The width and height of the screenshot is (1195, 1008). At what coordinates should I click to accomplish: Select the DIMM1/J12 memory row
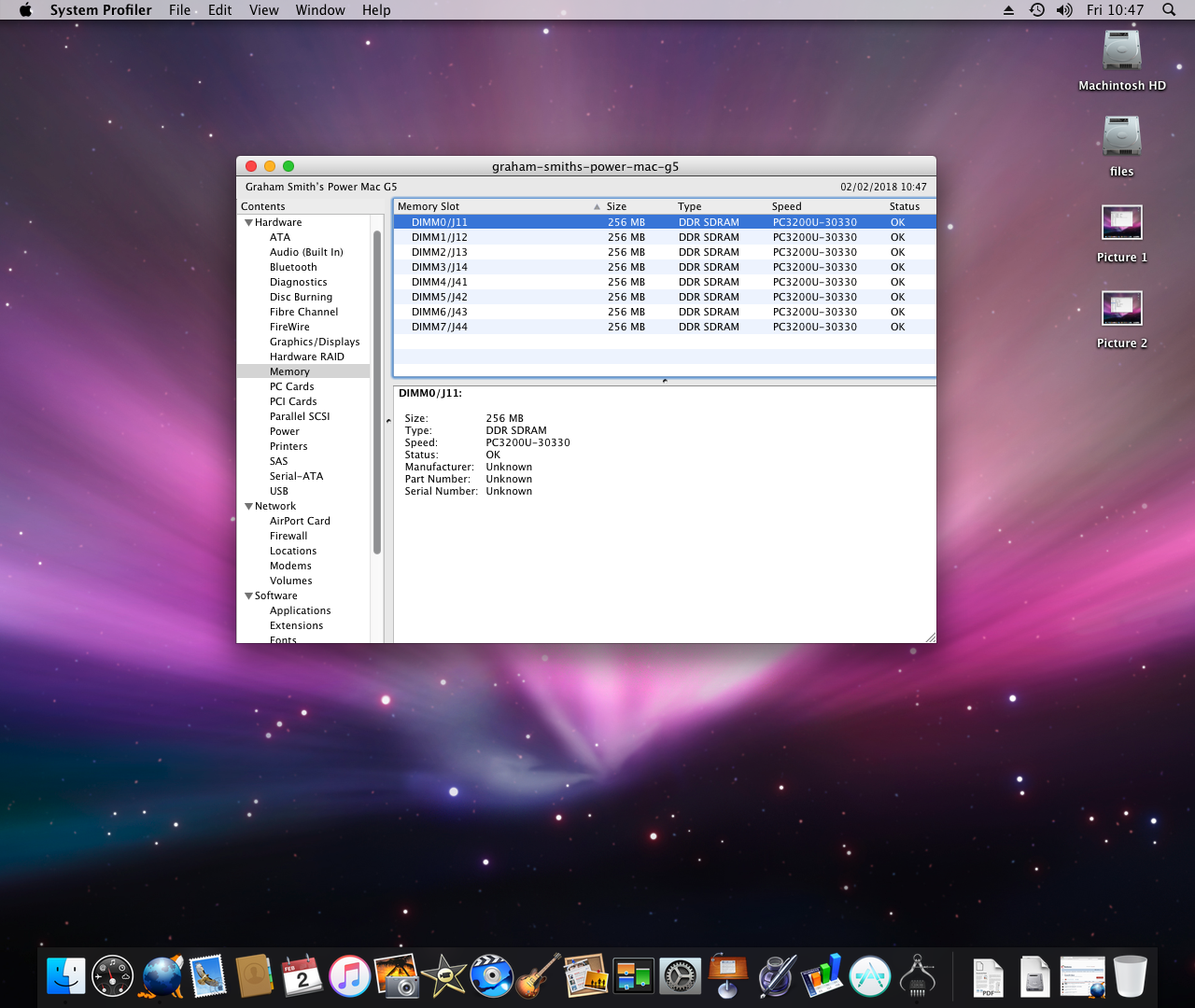point(665,238)
